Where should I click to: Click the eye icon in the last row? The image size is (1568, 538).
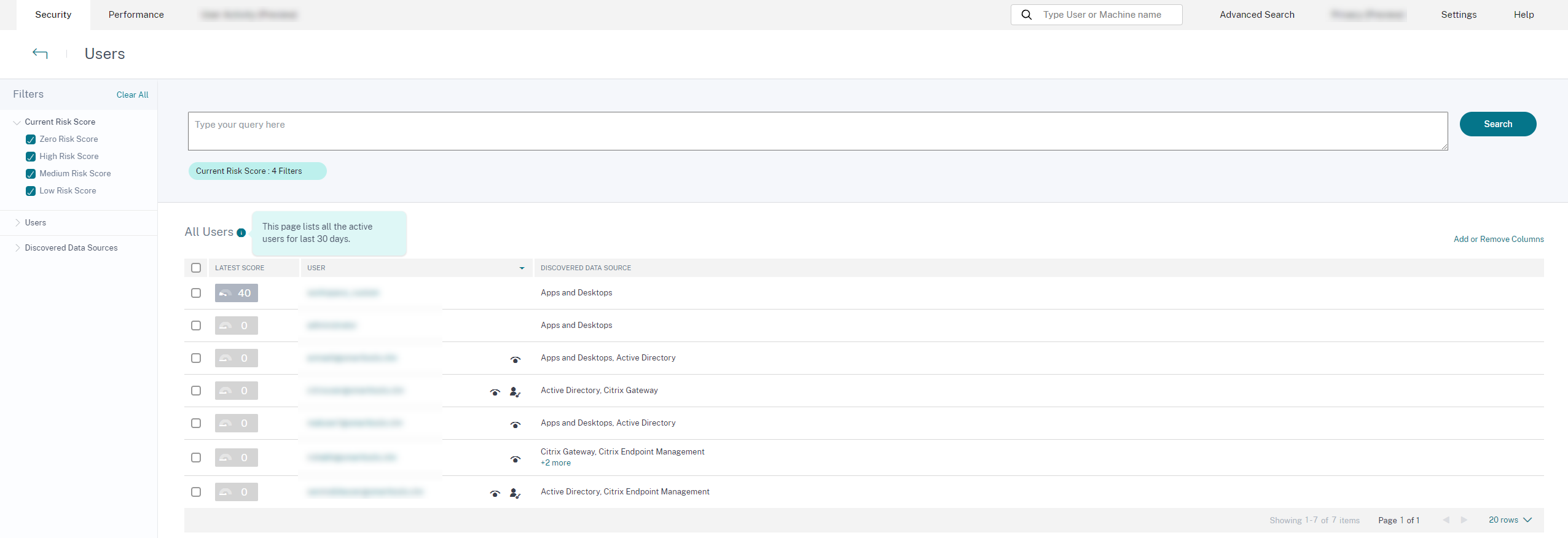[x=495, y=494]
